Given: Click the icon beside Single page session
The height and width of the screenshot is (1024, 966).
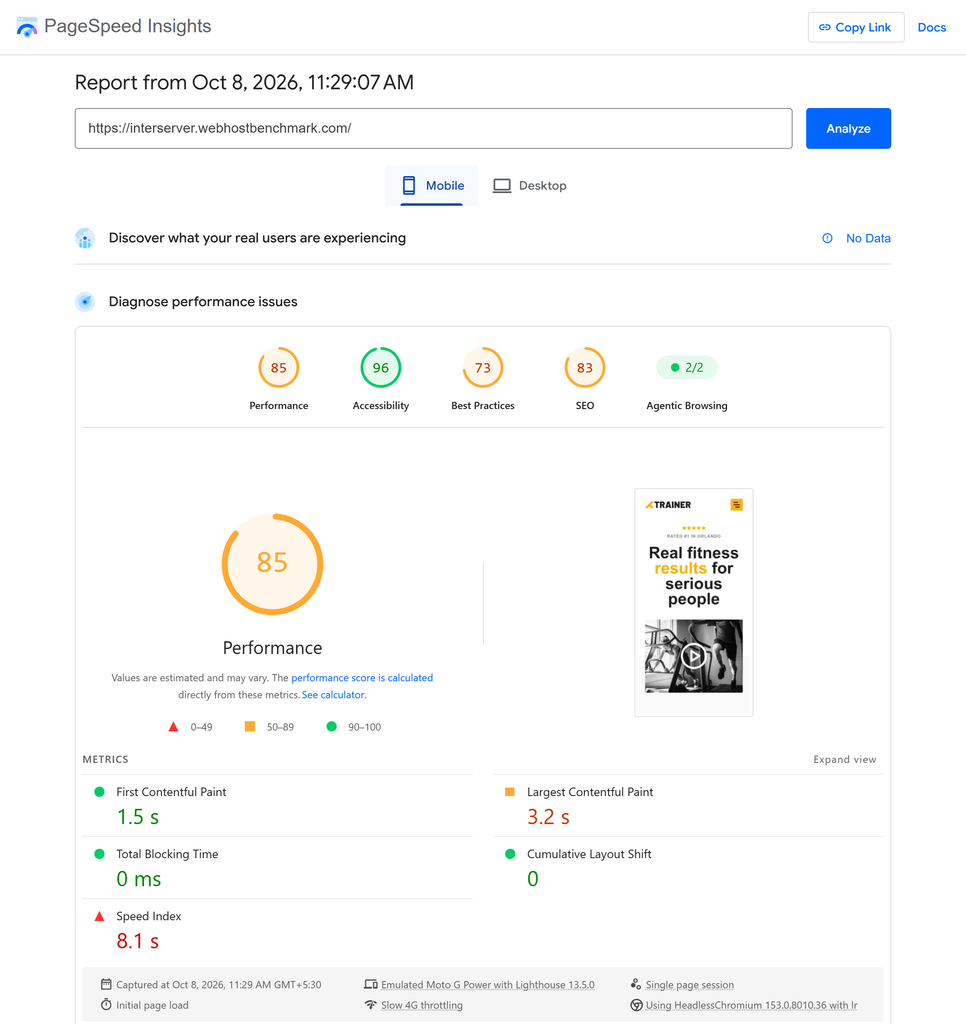Looking at the screenshot, I should pyautogui.click(x=636, y=984).
